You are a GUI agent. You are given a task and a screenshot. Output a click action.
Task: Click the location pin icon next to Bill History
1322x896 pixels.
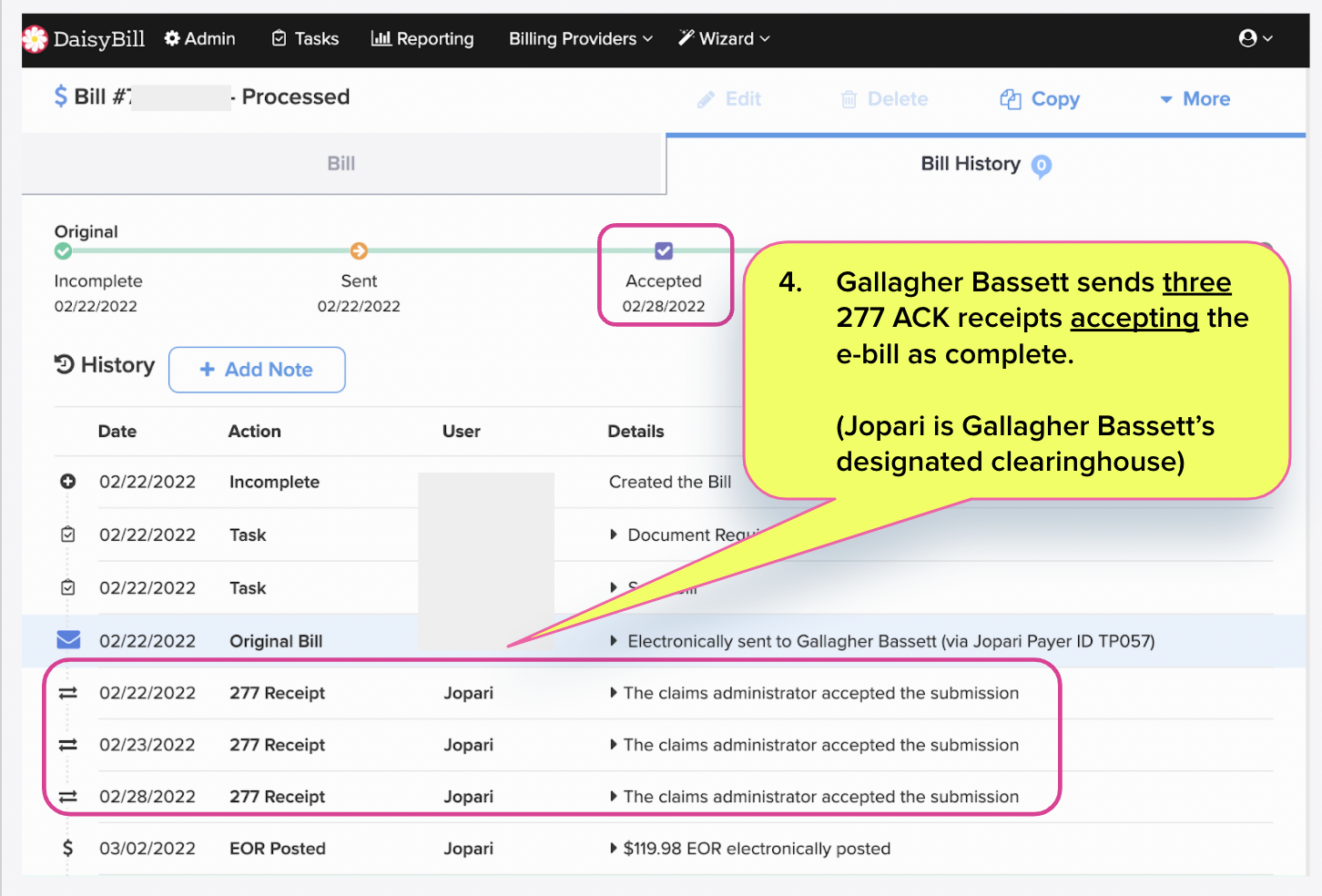(x=1042, y=167)
